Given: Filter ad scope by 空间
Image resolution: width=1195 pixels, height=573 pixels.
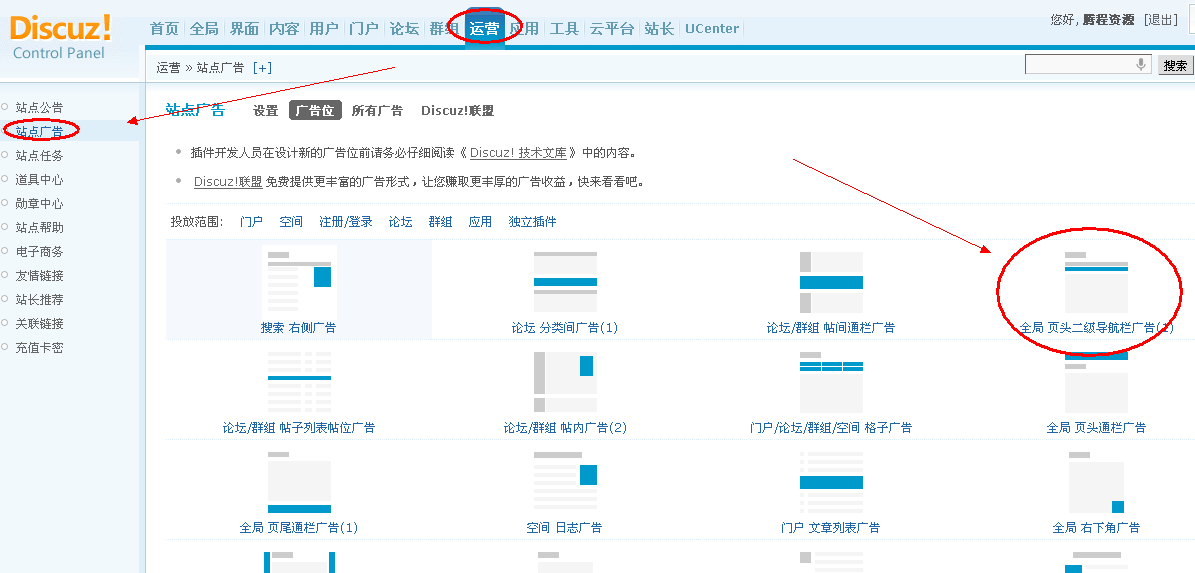Looking at the screenshot, I should 291,222.
